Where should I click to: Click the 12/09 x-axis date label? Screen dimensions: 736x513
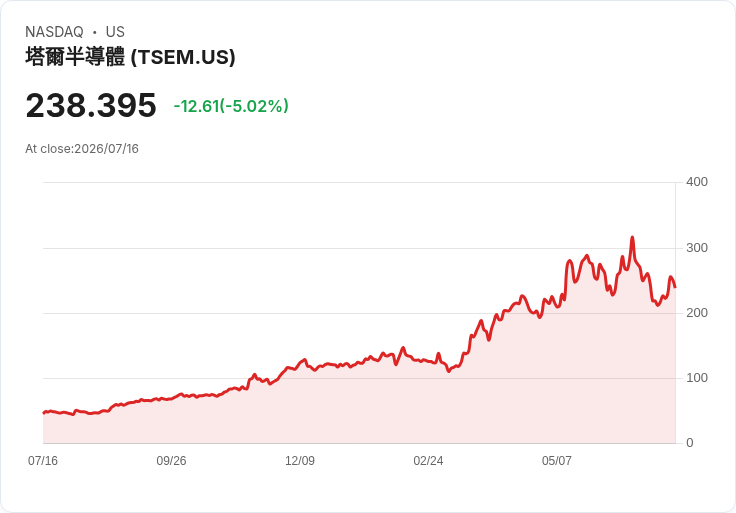pos(300,461)
